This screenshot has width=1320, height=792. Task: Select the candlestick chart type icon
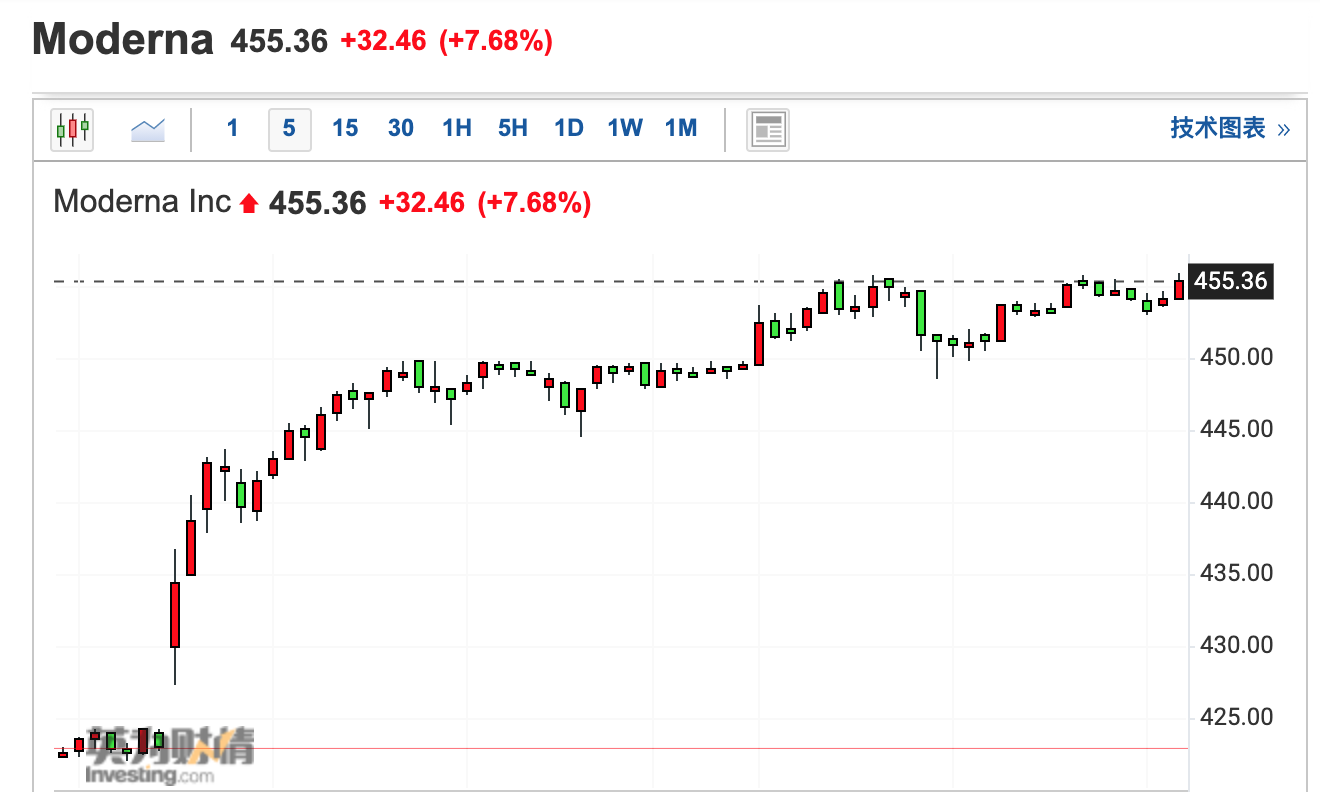point(72,129)
